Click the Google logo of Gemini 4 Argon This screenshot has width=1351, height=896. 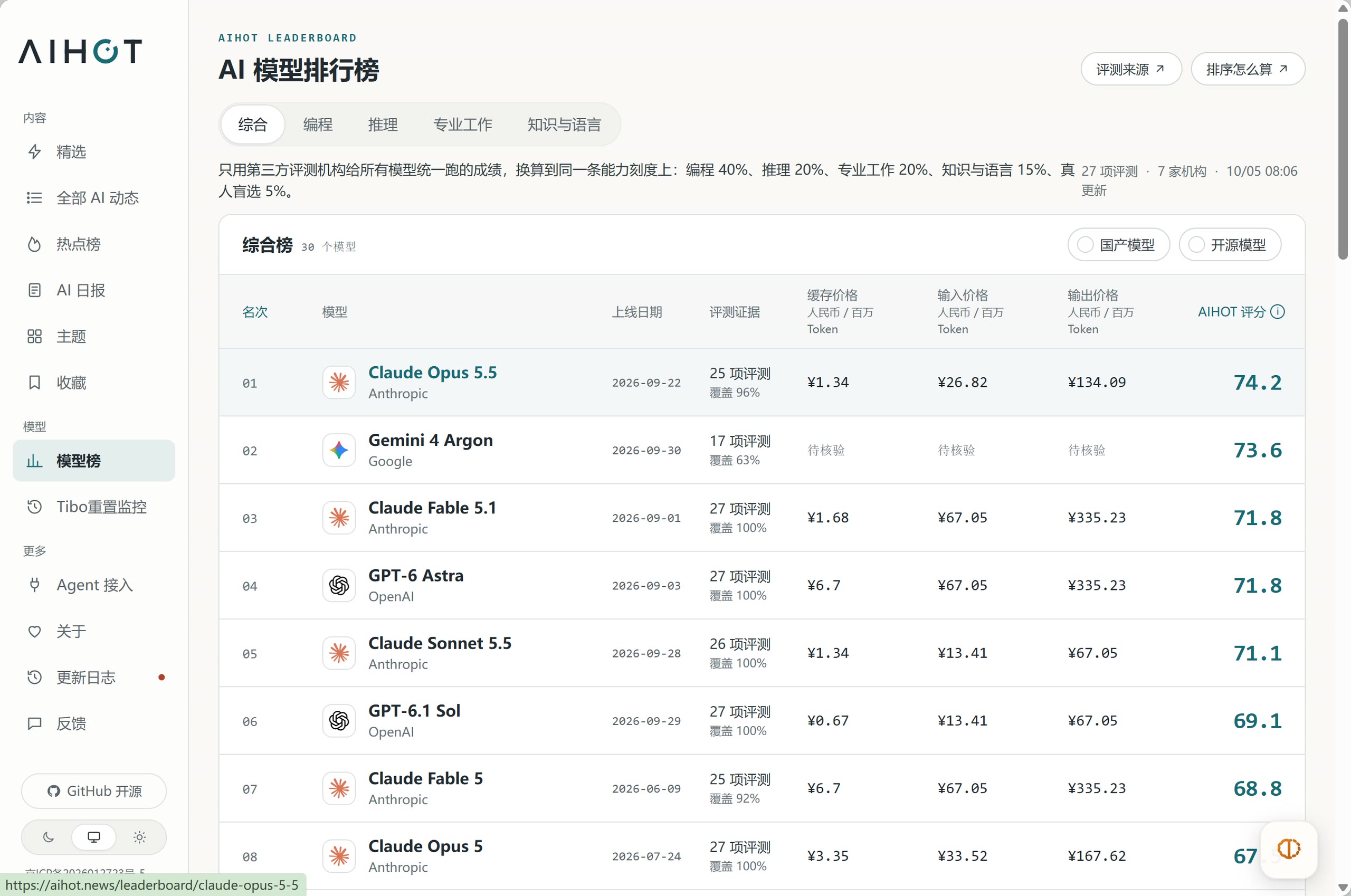(339, 450)
